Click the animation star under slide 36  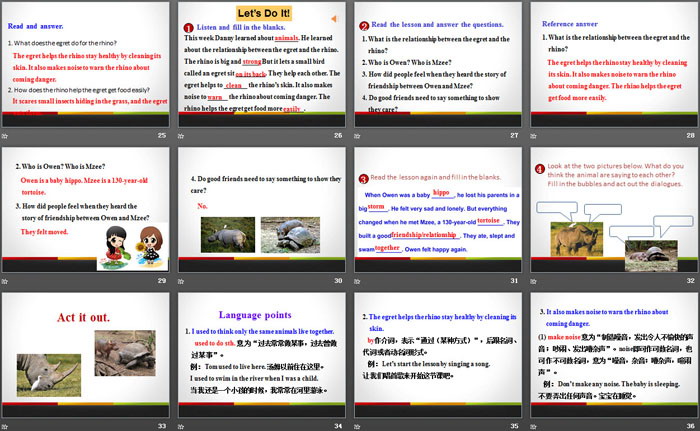point(533,427)
